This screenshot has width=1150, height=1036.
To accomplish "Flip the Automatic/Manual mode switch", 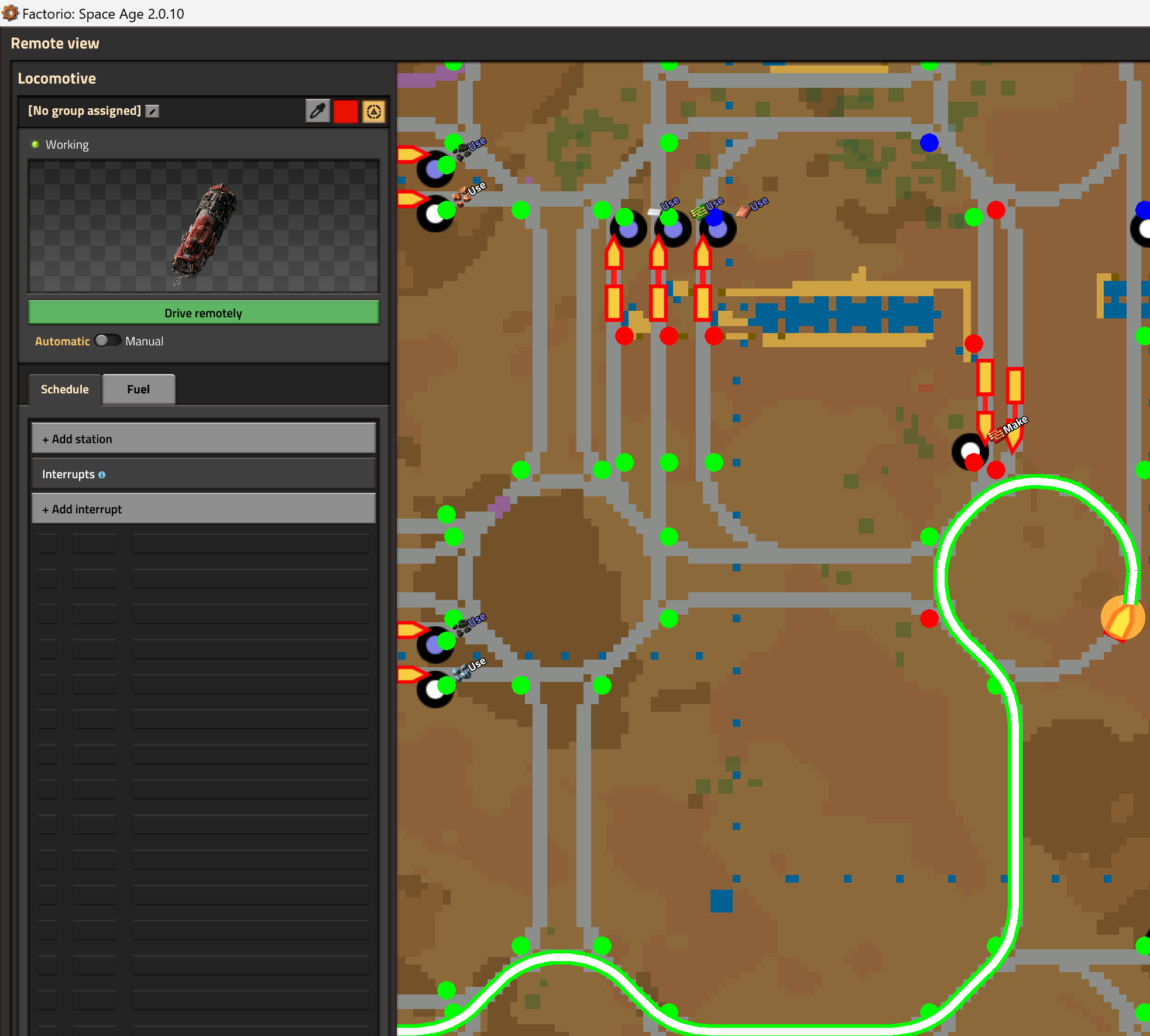I will (x=108, y=341).
